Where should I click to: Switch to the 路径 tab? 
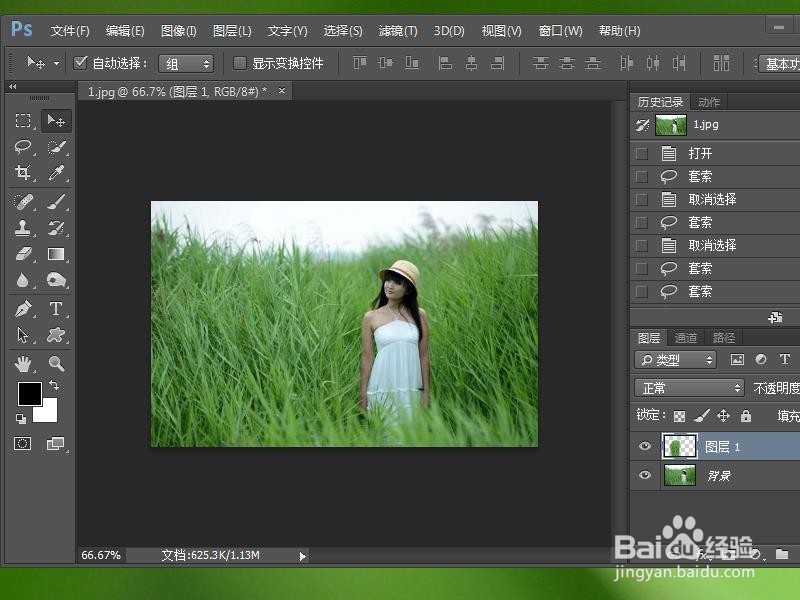click(x=723, y=338)
